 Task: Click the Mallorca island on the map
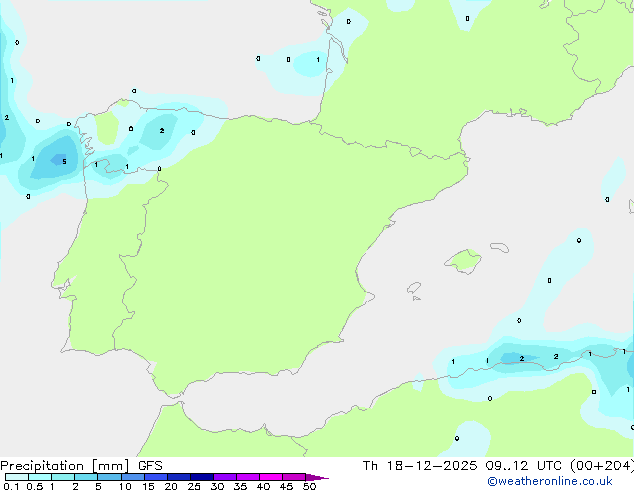click(x=463, y=261)
